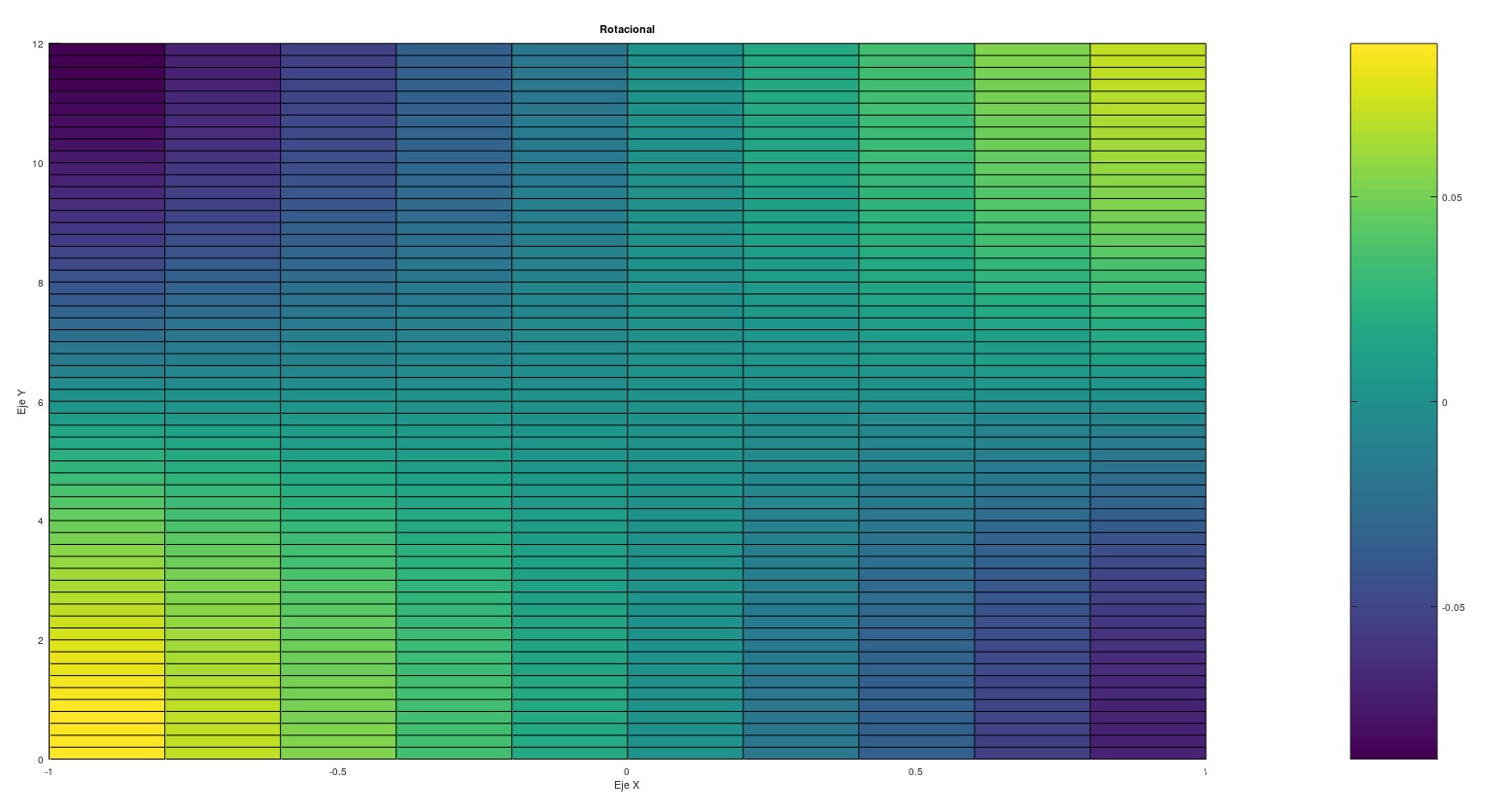Viewport: 1512px width, 812px height.
Task: Click the colorbar tick label 0
Action: [1444, 402]
